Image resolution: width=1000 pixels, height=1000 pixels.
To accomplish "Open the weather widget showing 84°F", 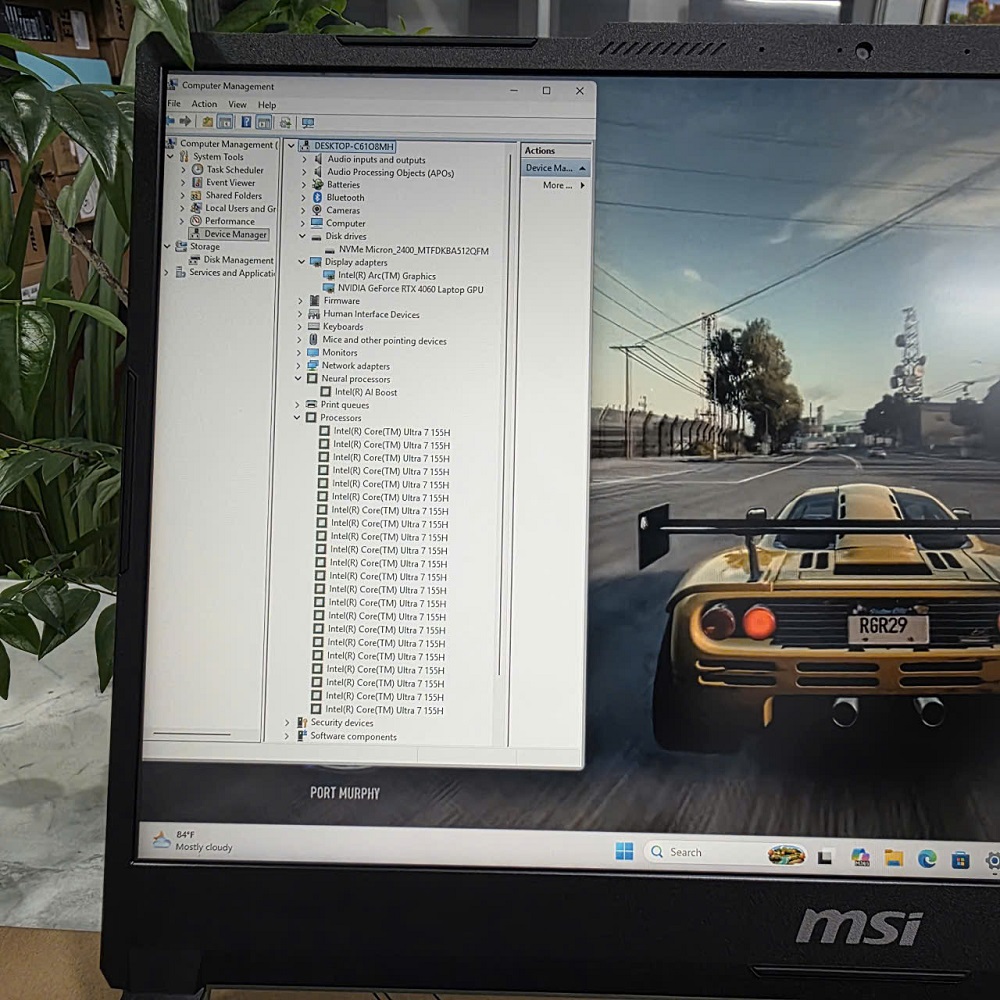I will coord(191,841).
